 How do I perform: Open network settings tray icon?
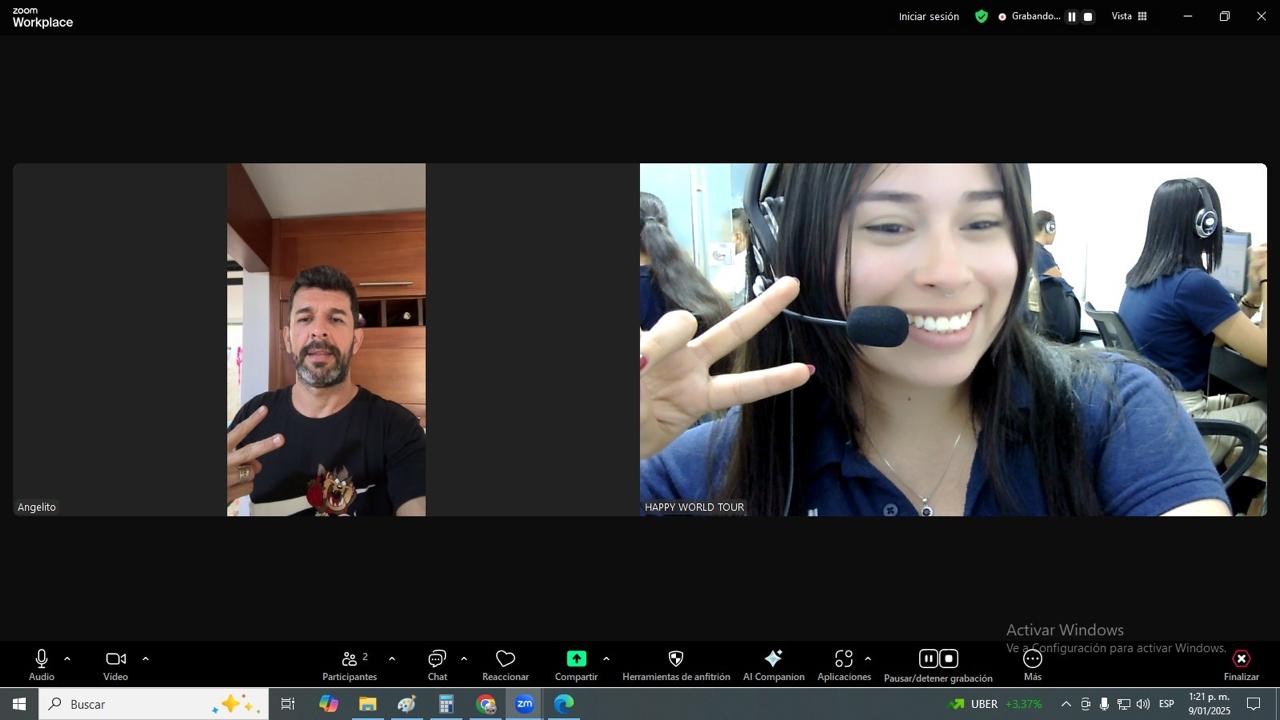click(1123, 704)
